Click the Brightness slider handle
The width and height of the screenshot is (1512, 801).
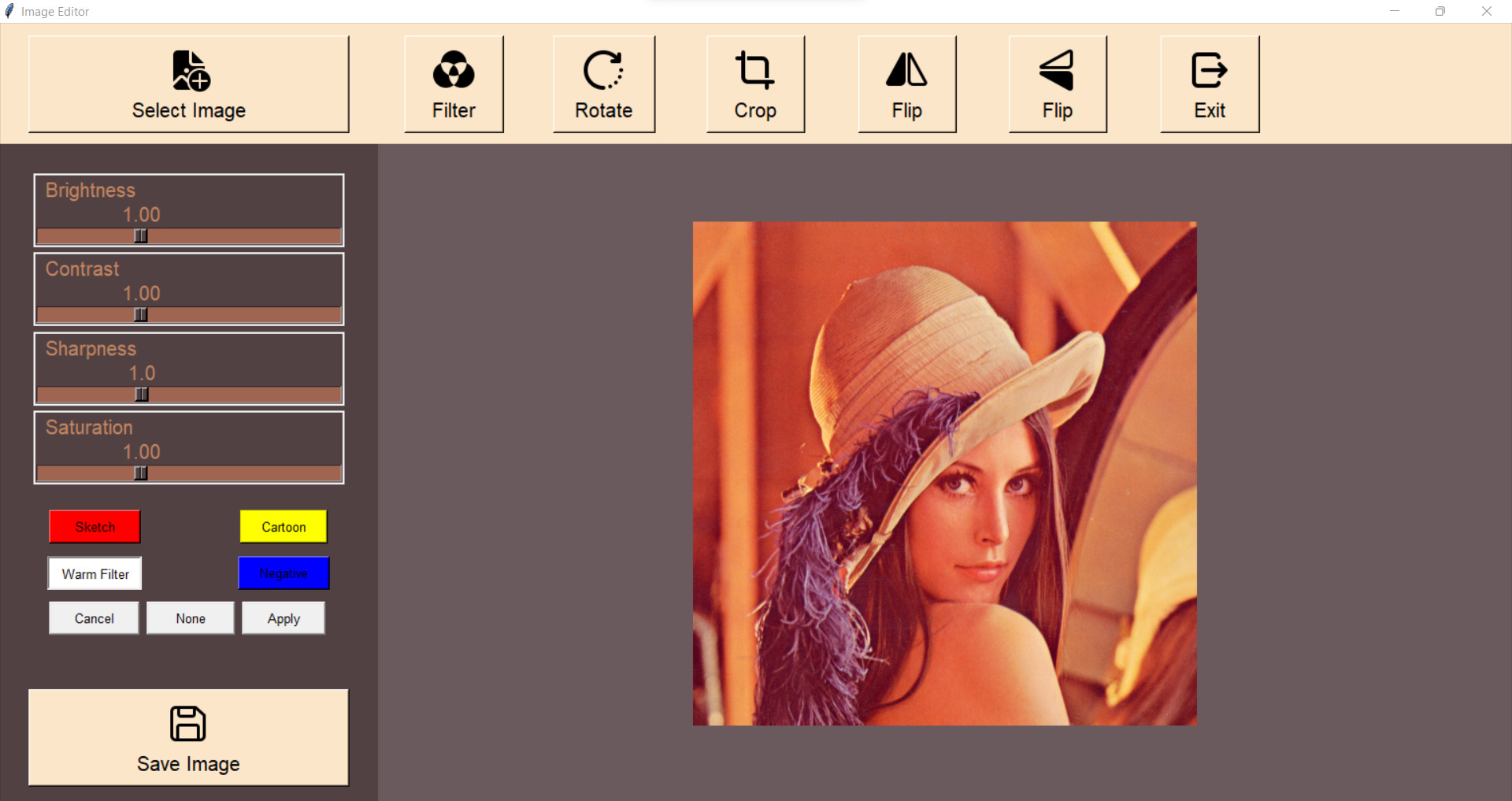point(140,236)
